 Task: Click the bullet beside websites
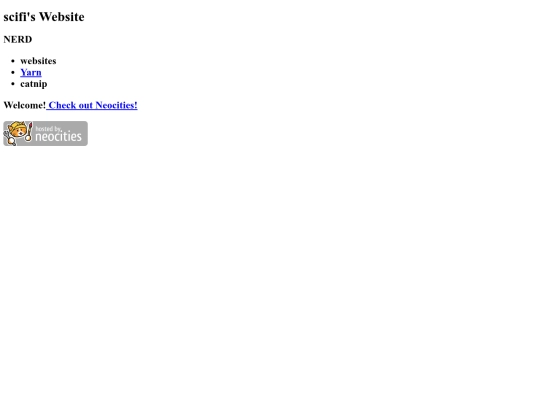(x=13, y=61)
